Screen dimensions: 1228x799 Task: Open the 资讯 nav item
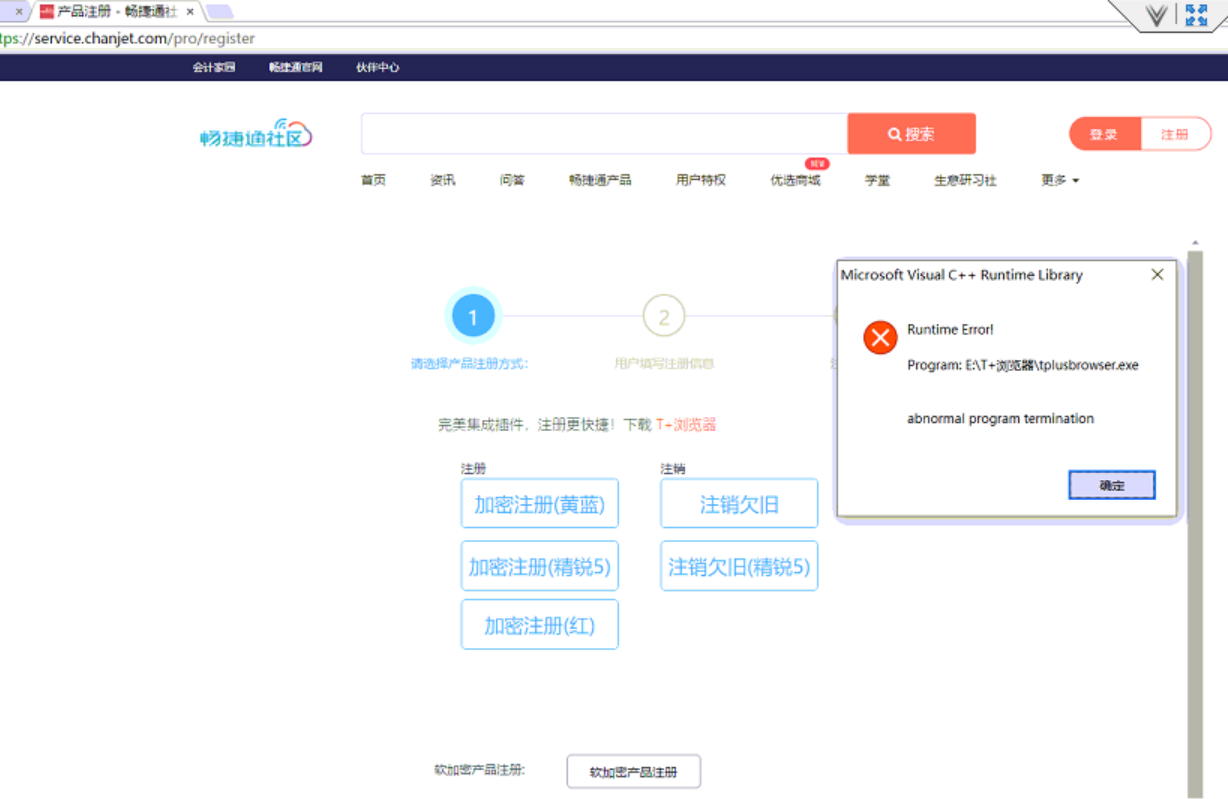pos(442,180)
